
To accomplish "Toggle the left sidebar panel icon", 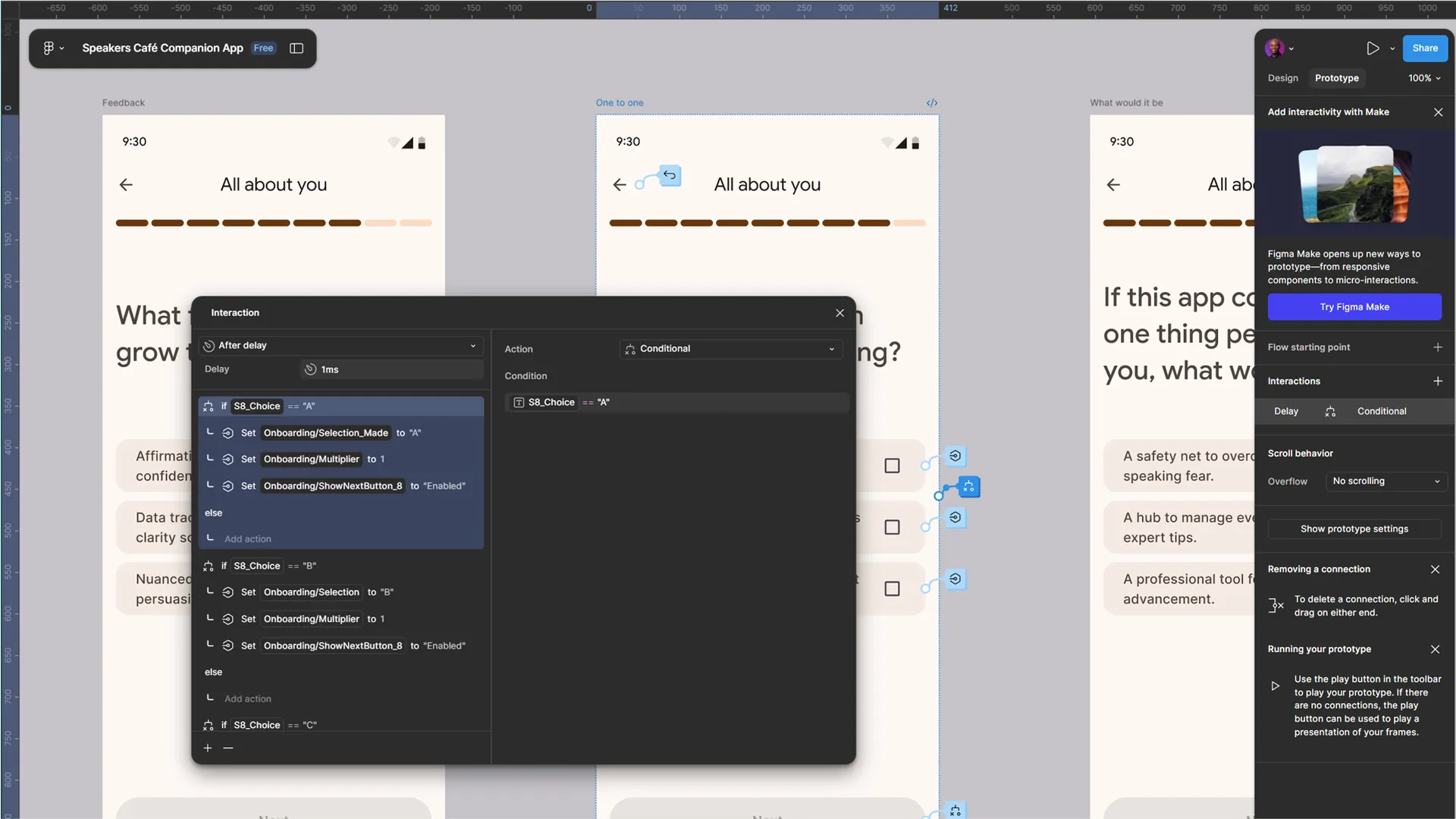I will [296, 48].
